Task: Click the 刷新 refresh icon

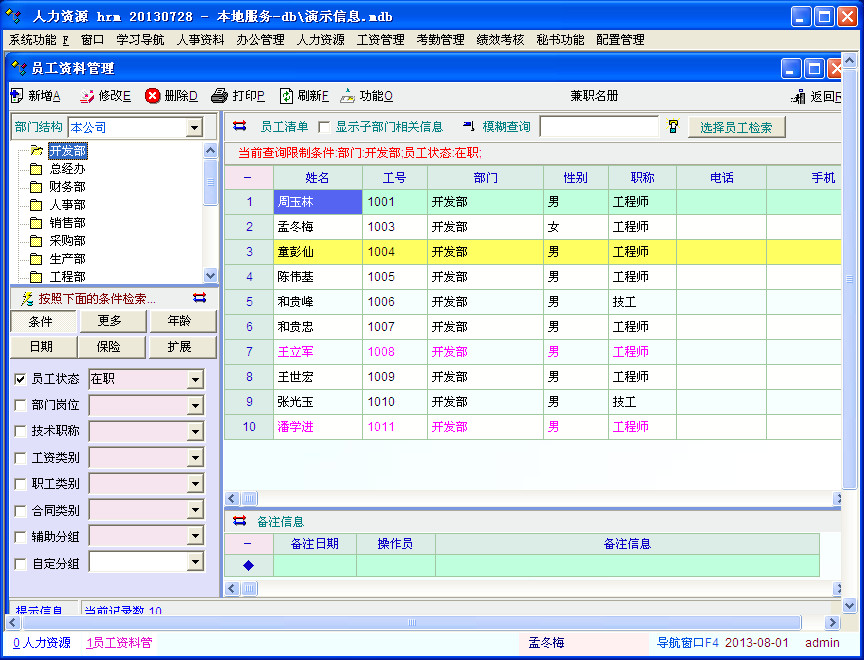Action: pyautogui.click(x=286, y=96)
